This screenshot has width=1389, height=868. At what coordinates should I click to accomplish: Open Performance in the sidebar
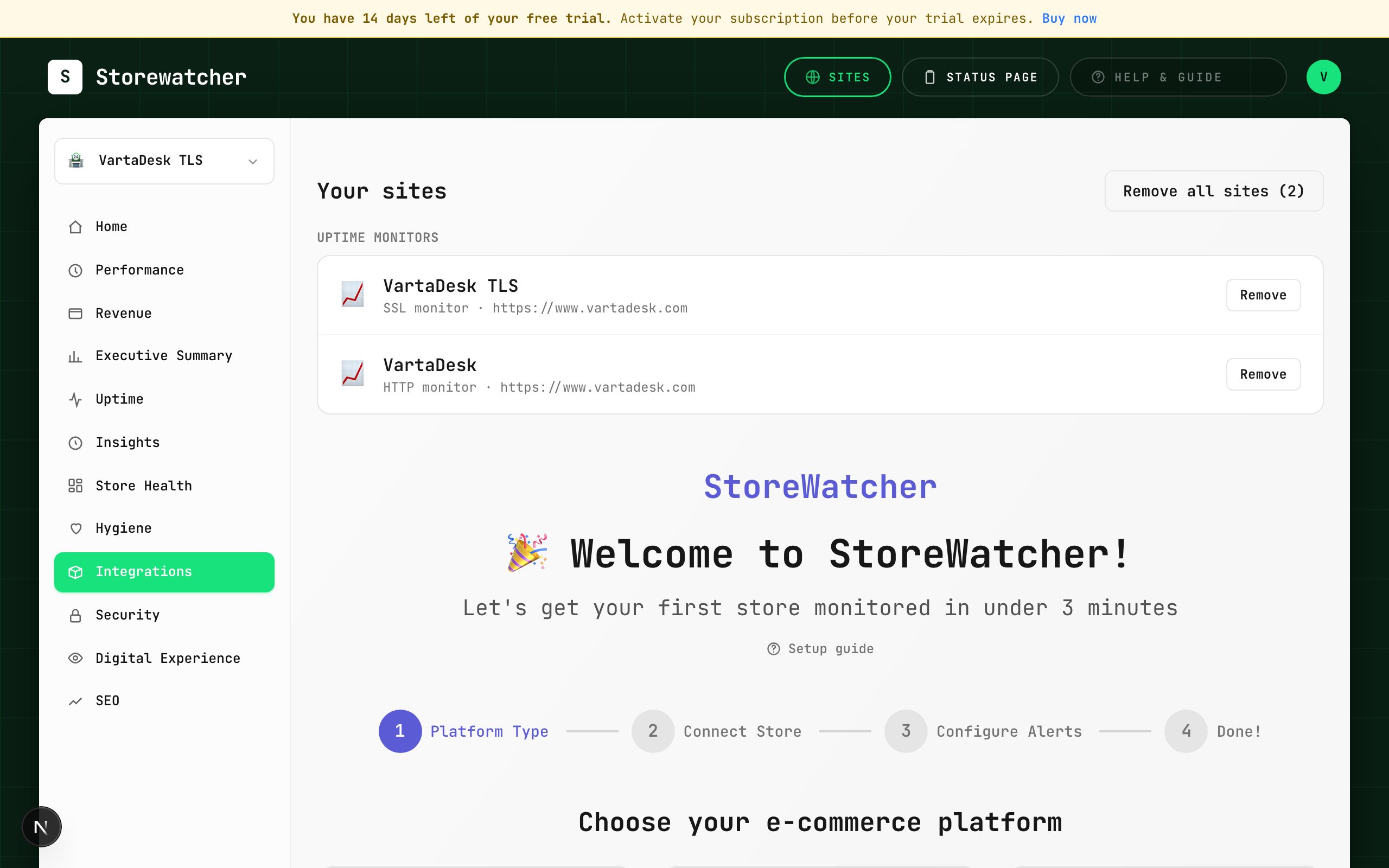coord(164,270)
